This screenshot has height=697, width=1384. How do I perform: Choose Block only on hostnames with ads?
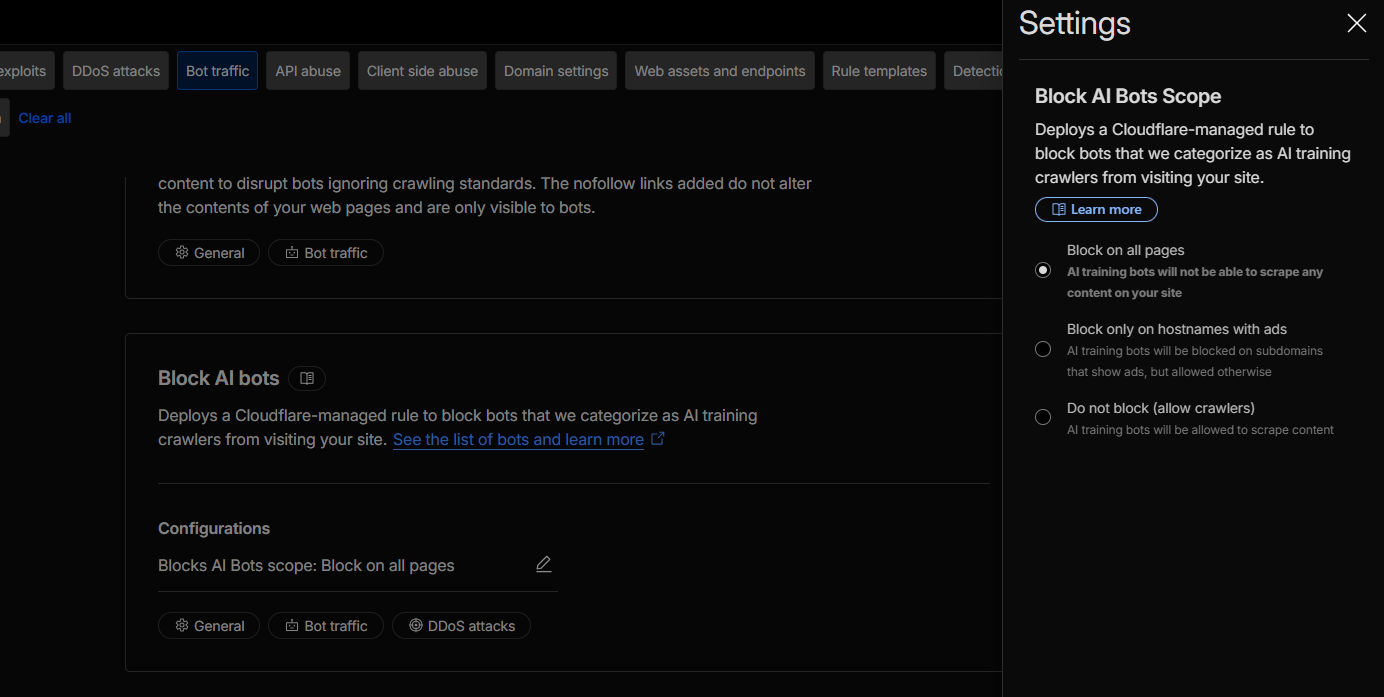click(x=1043, y=349)
